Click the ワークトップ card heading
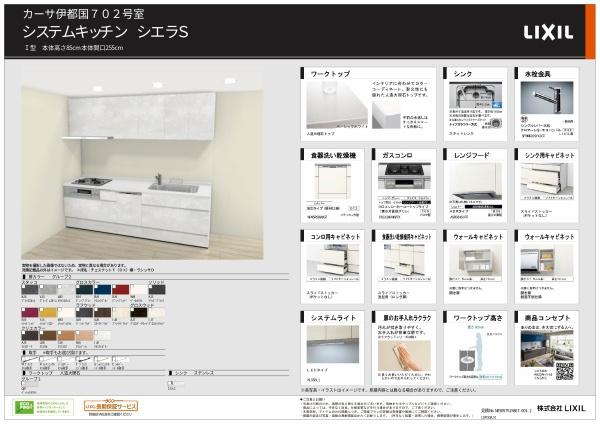This screenshot has height=424, width=600. click(x=330, y=74)
